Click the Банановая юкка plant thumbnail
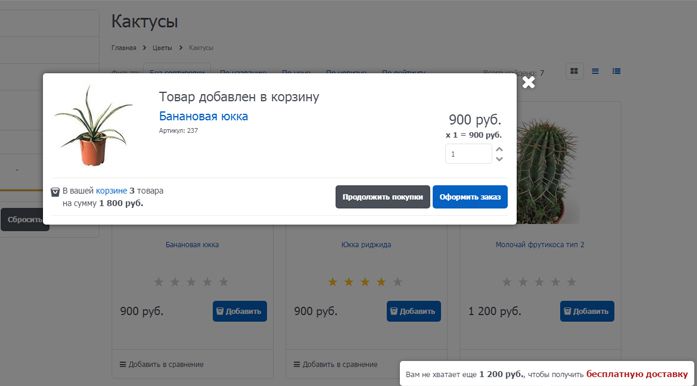The image size is (697, 386). 93,126
